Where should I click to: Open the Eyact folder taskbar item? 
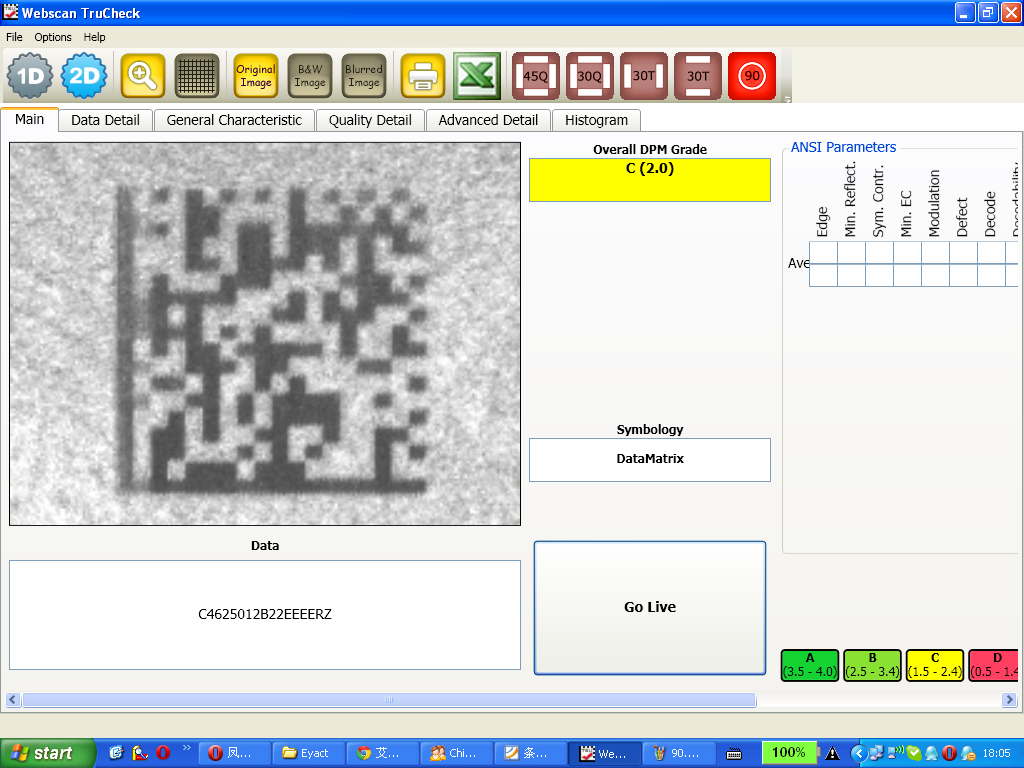coord(306,753)
